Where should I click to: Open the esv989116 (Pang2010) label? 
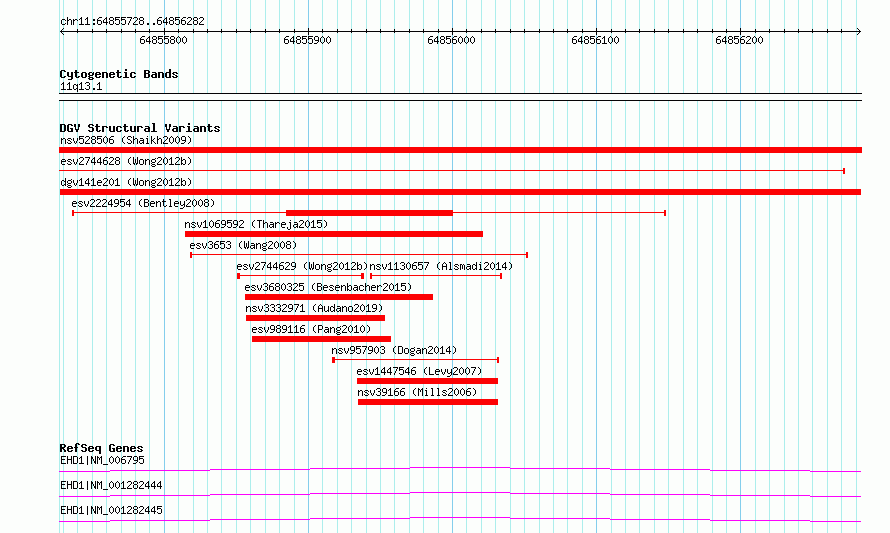311,329
